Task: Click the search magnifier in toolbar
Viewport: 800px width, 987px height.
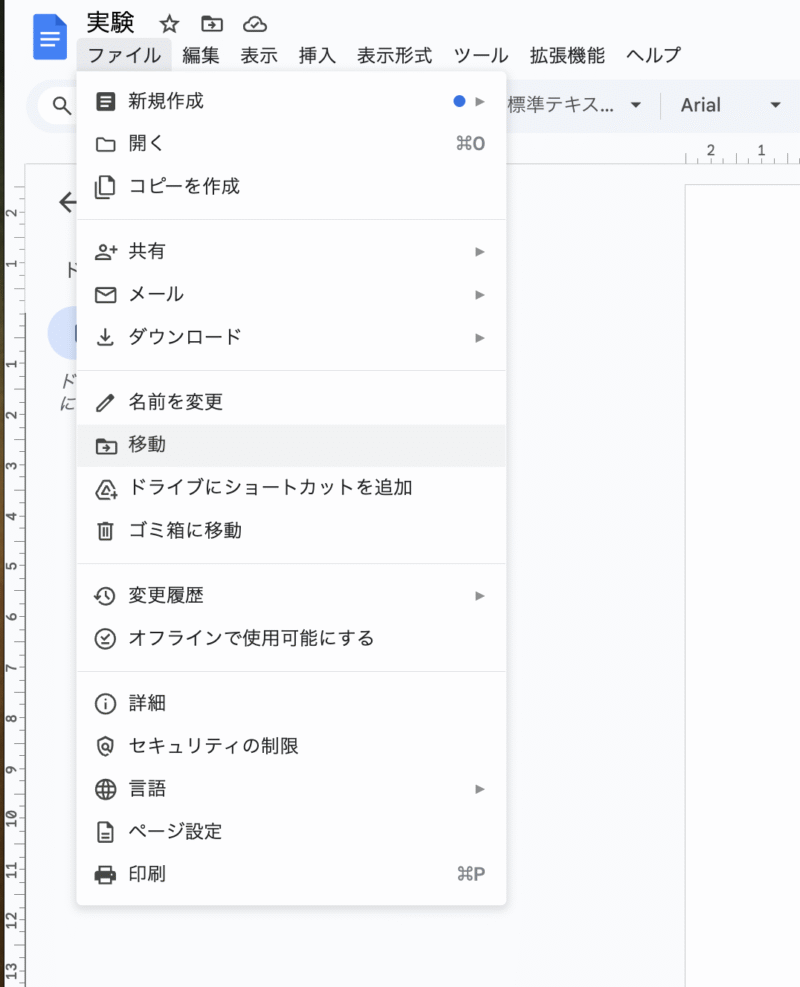Action: coord(62,105)
